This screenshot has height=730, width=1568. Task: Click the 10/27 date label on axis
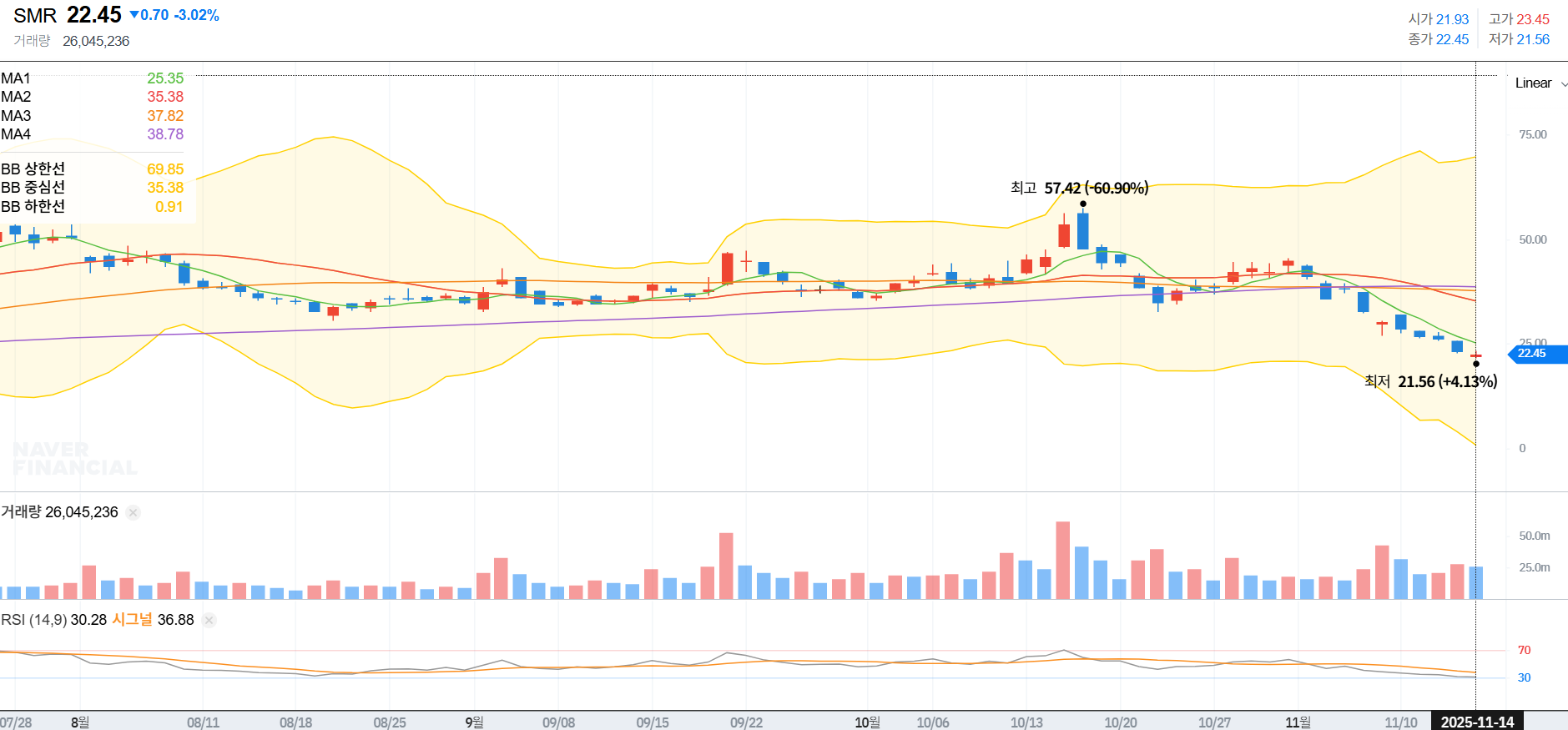1214,722
